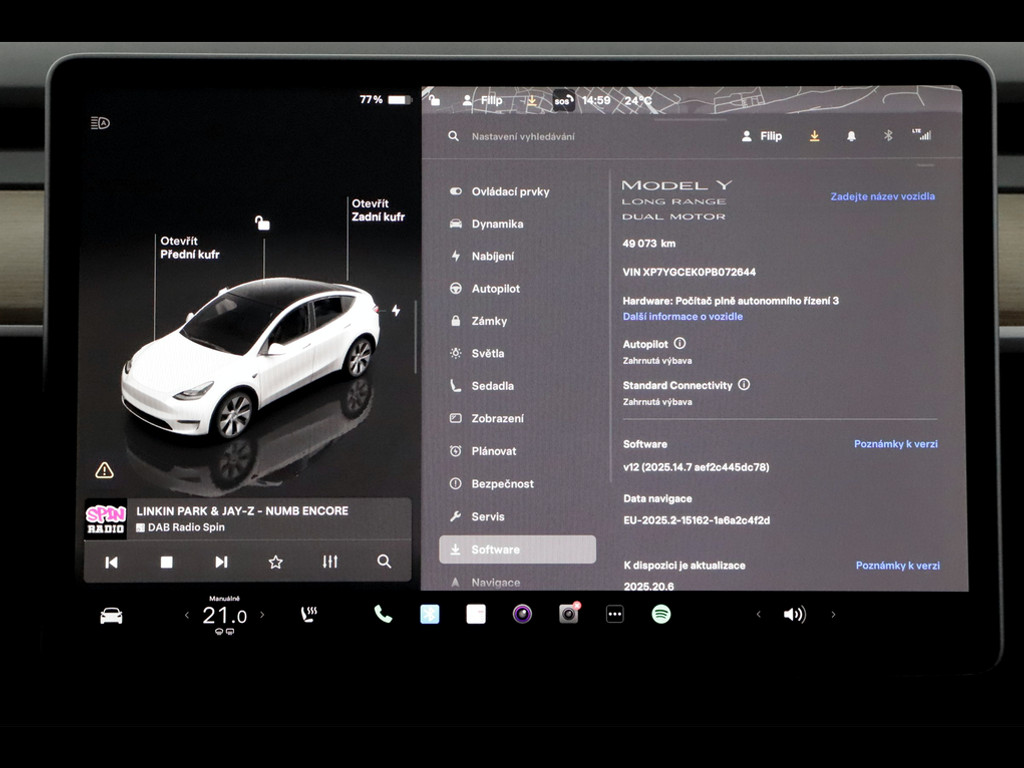Click the Nastavení vyhledávání search field
This screenshot has height=768, width=1024.
coord(523,136)
